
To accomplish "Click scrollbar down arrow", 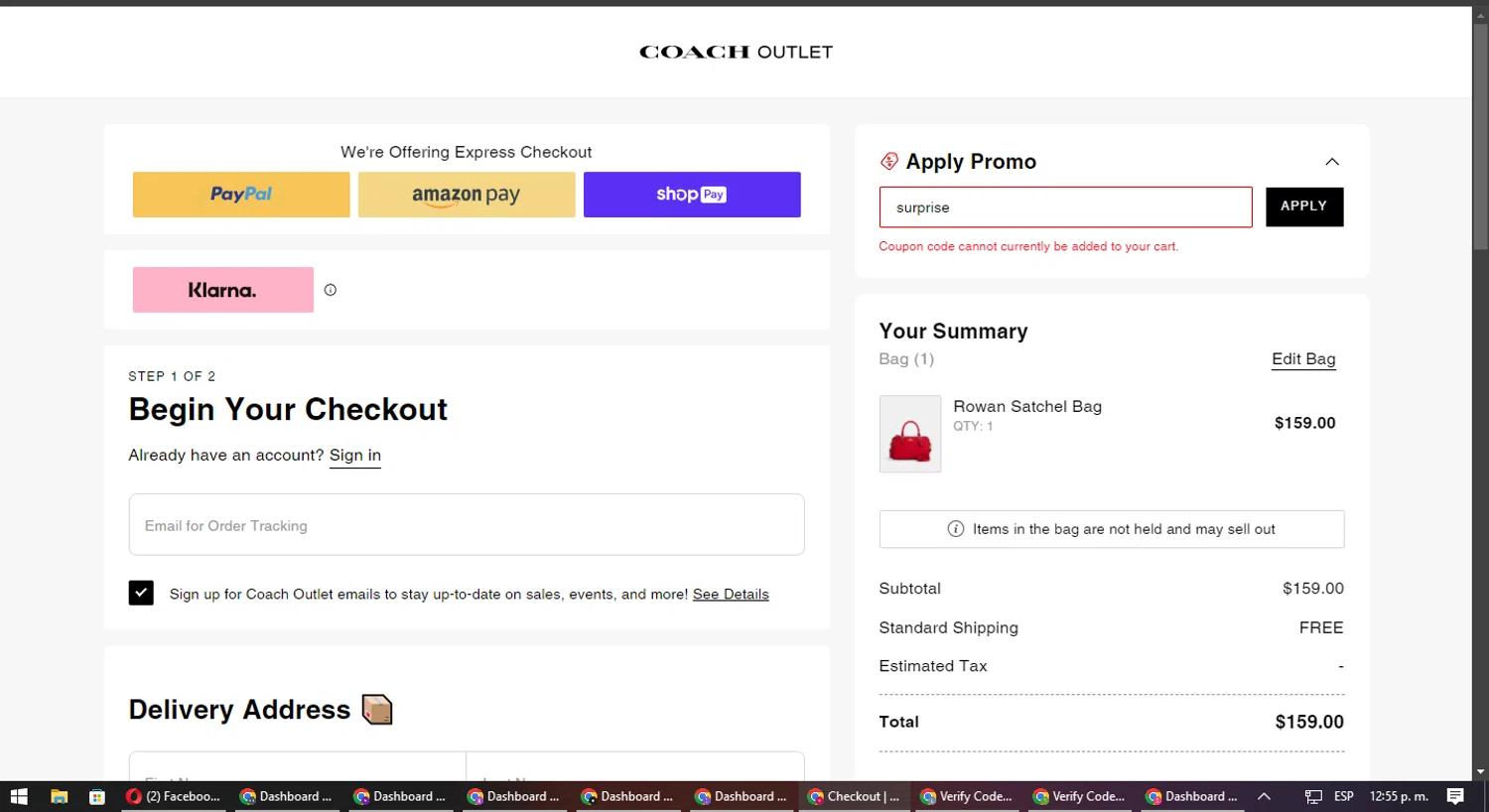I will (x=1480, y=771).
